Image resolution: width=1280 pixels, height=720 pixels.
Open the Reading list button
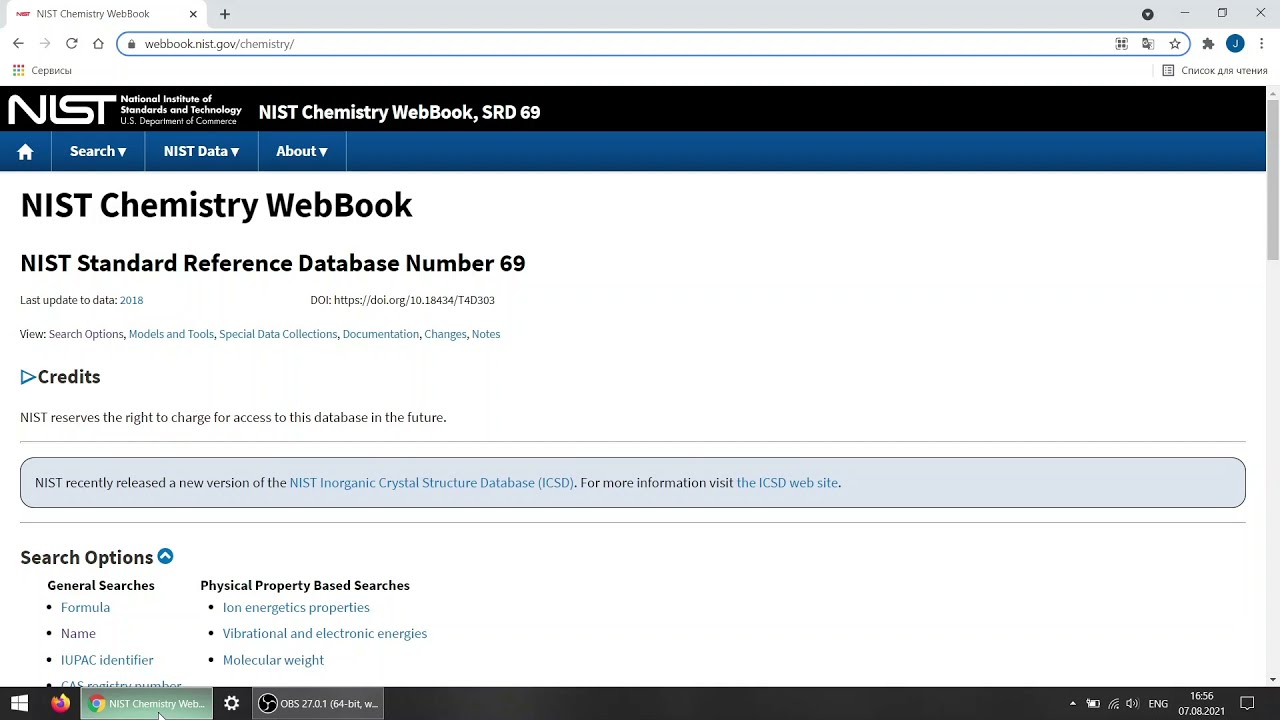tap(1214, 71)
